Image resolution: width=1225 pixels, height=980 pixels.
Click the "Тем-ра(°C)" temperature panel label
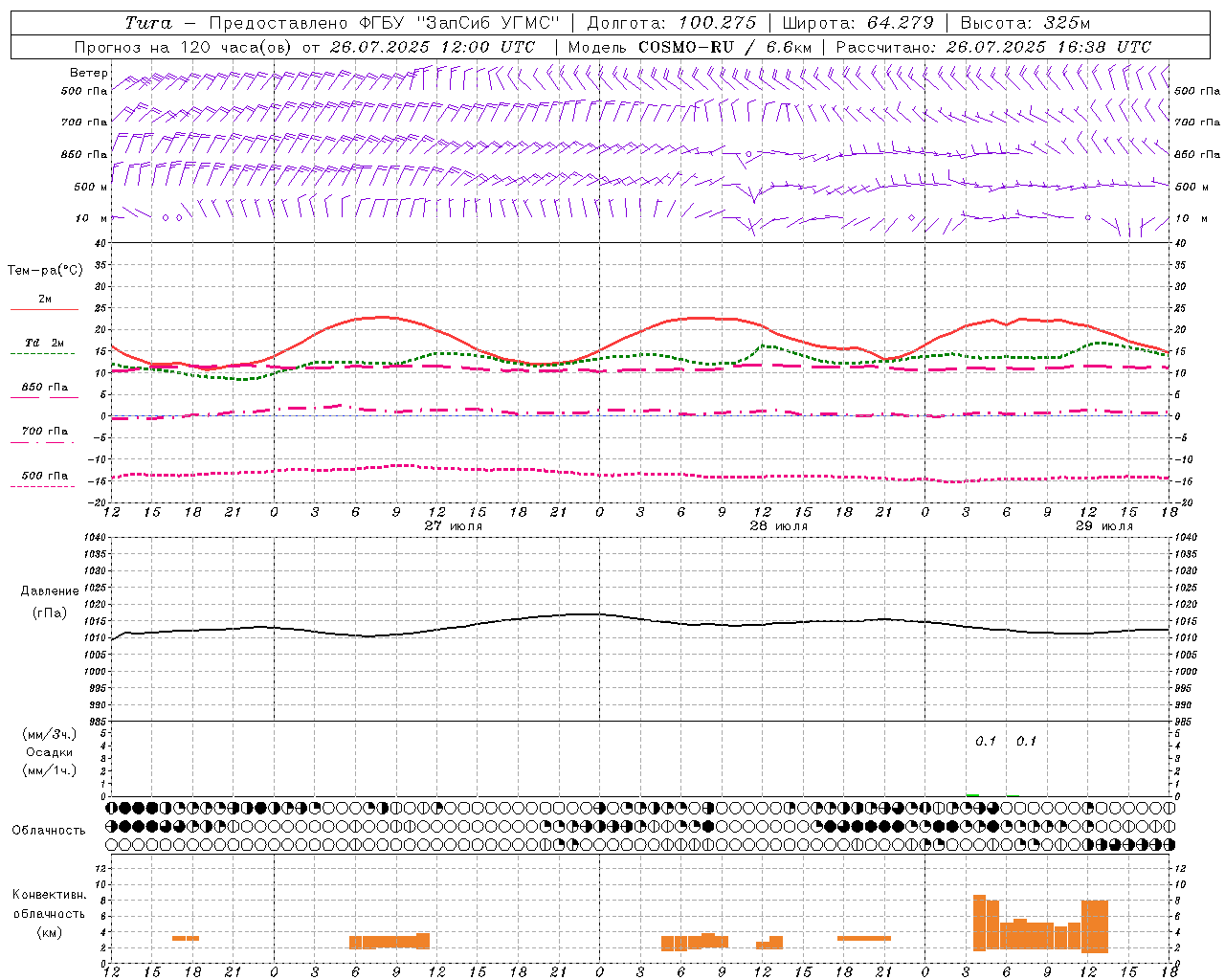45,271
